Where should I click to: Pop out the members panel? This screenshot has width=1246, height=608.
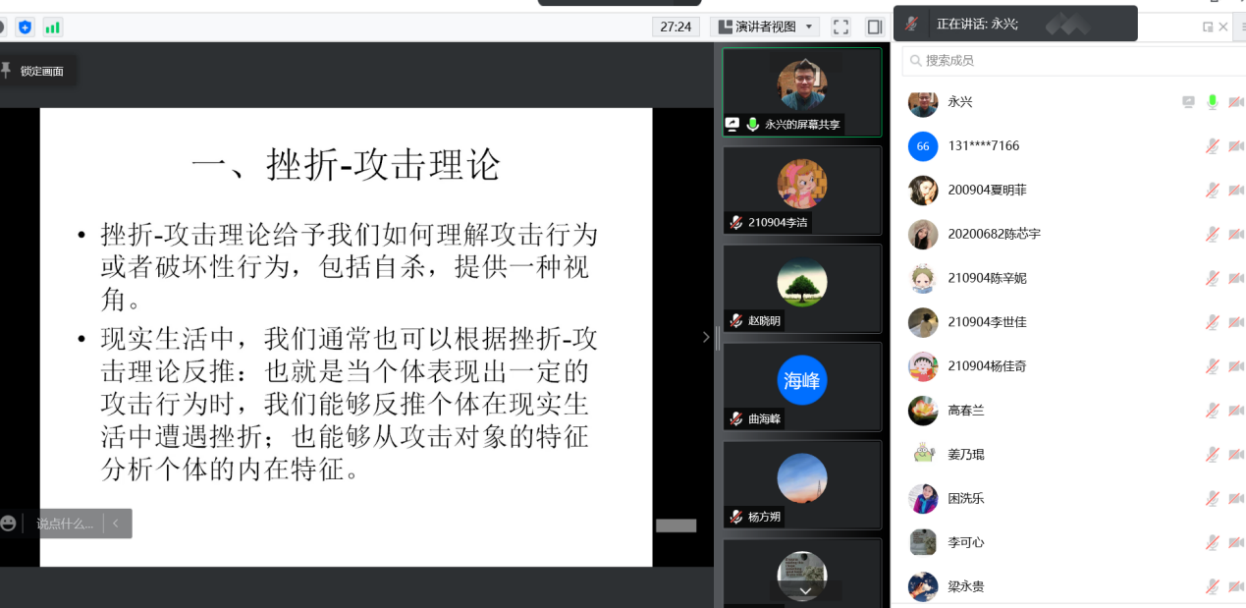point(1208,27)
